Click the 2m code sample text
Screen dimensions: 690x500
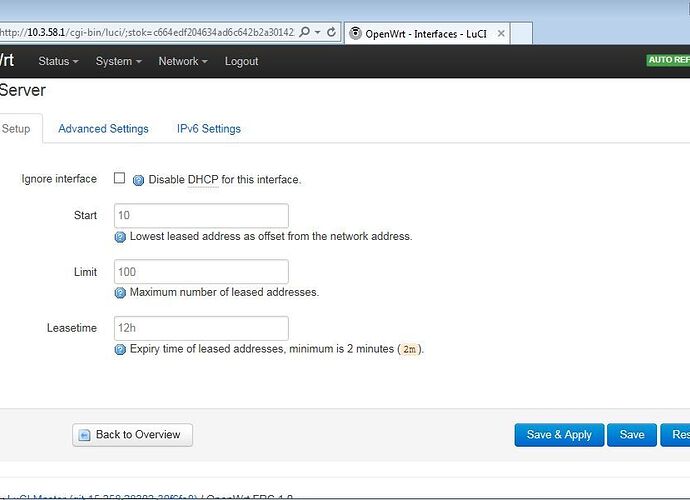409,349
